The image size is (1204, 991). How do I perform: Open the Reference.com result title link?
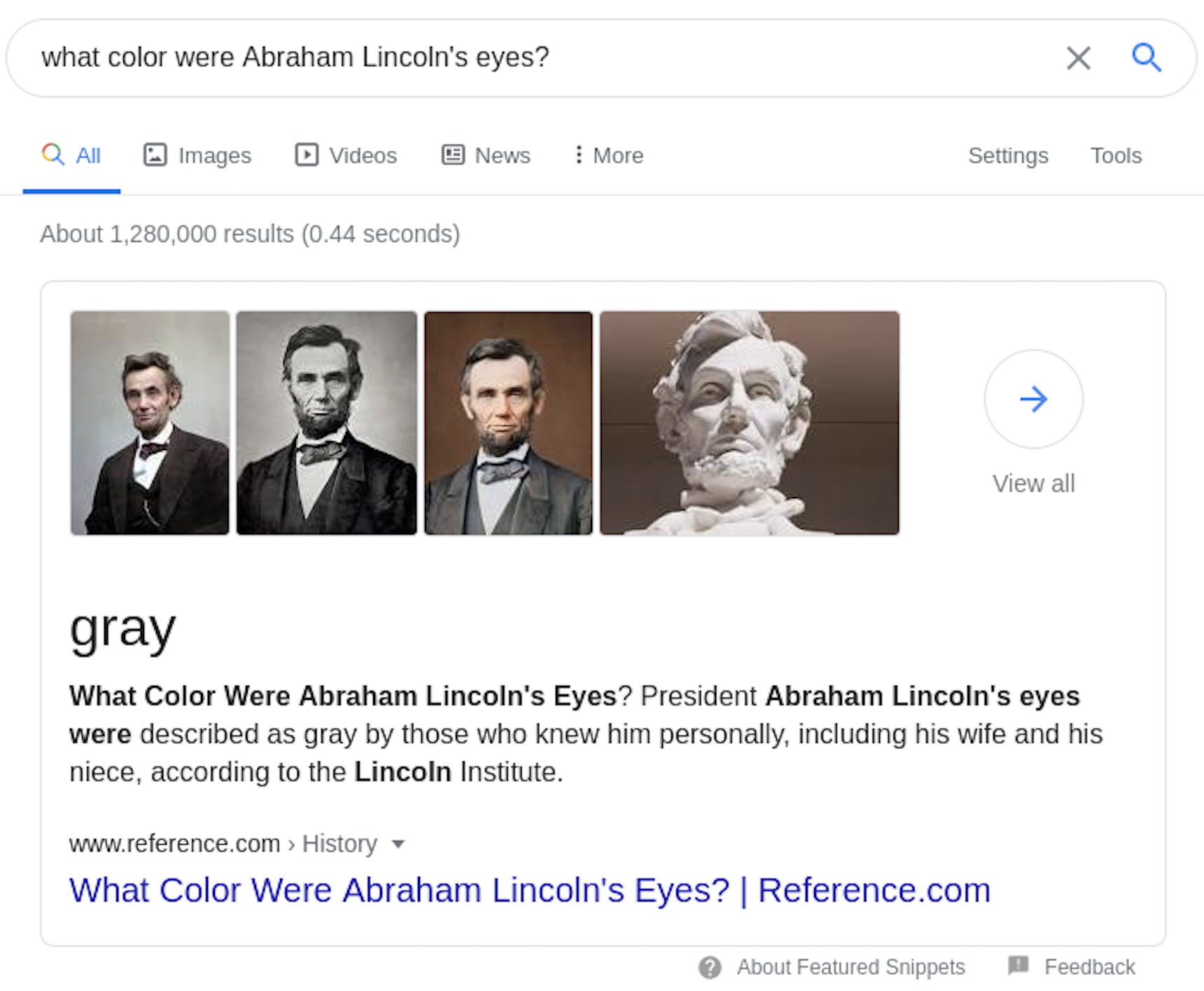pos(530,891)
